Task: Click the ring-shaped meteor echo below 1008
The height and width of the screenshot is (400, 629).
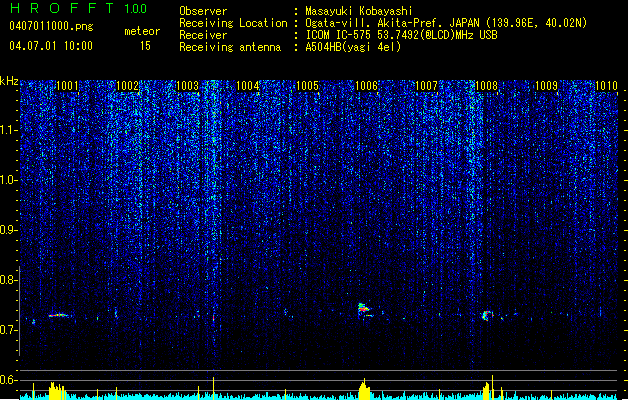Action: click(487, 315)
